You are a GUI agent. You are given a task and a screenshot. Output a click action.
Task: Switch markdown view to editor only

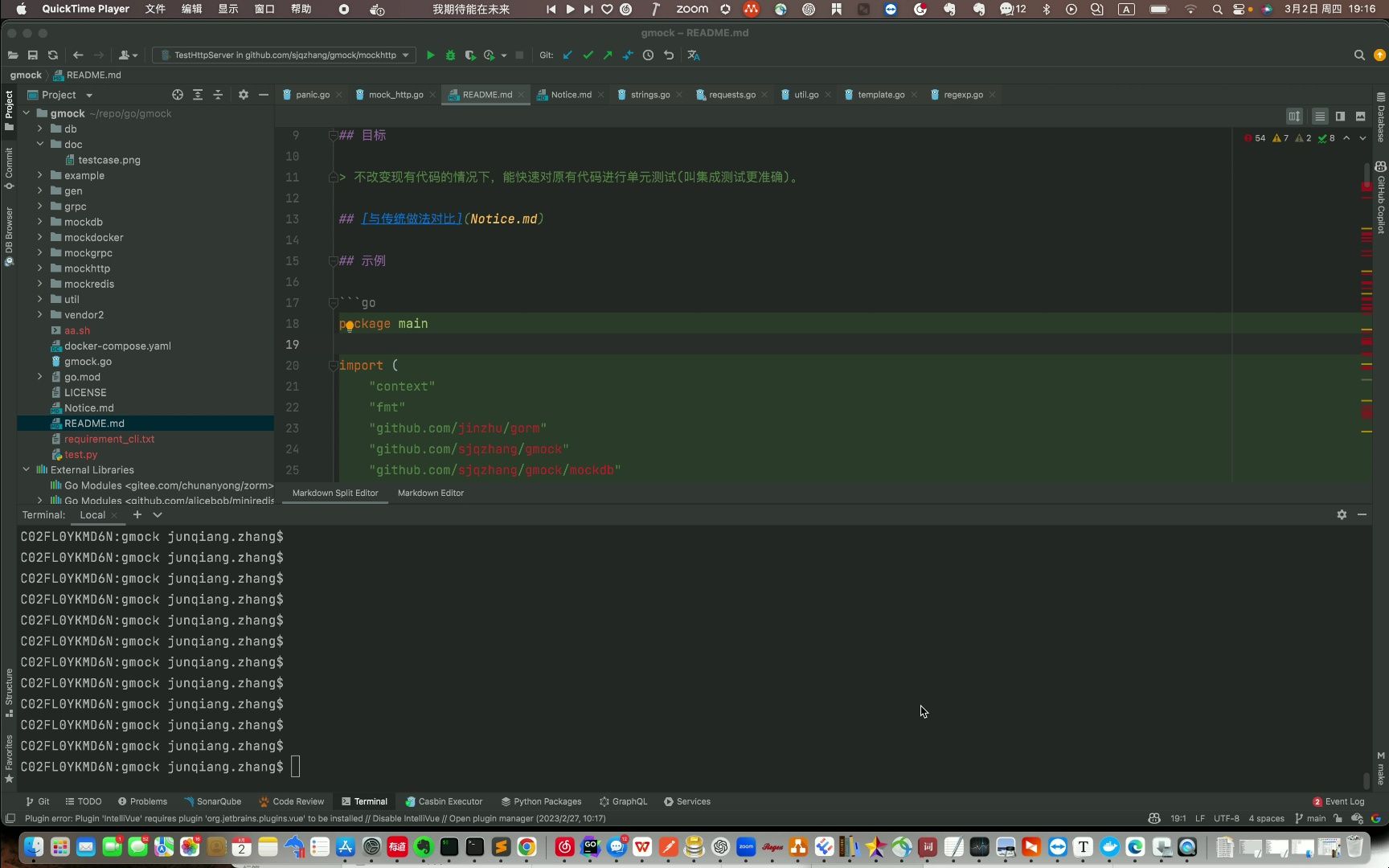coord(1320,117)
